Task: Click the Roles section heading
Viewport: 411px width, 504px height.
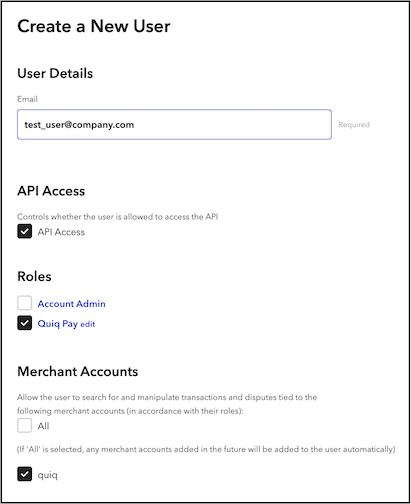Action: [34, 276]
